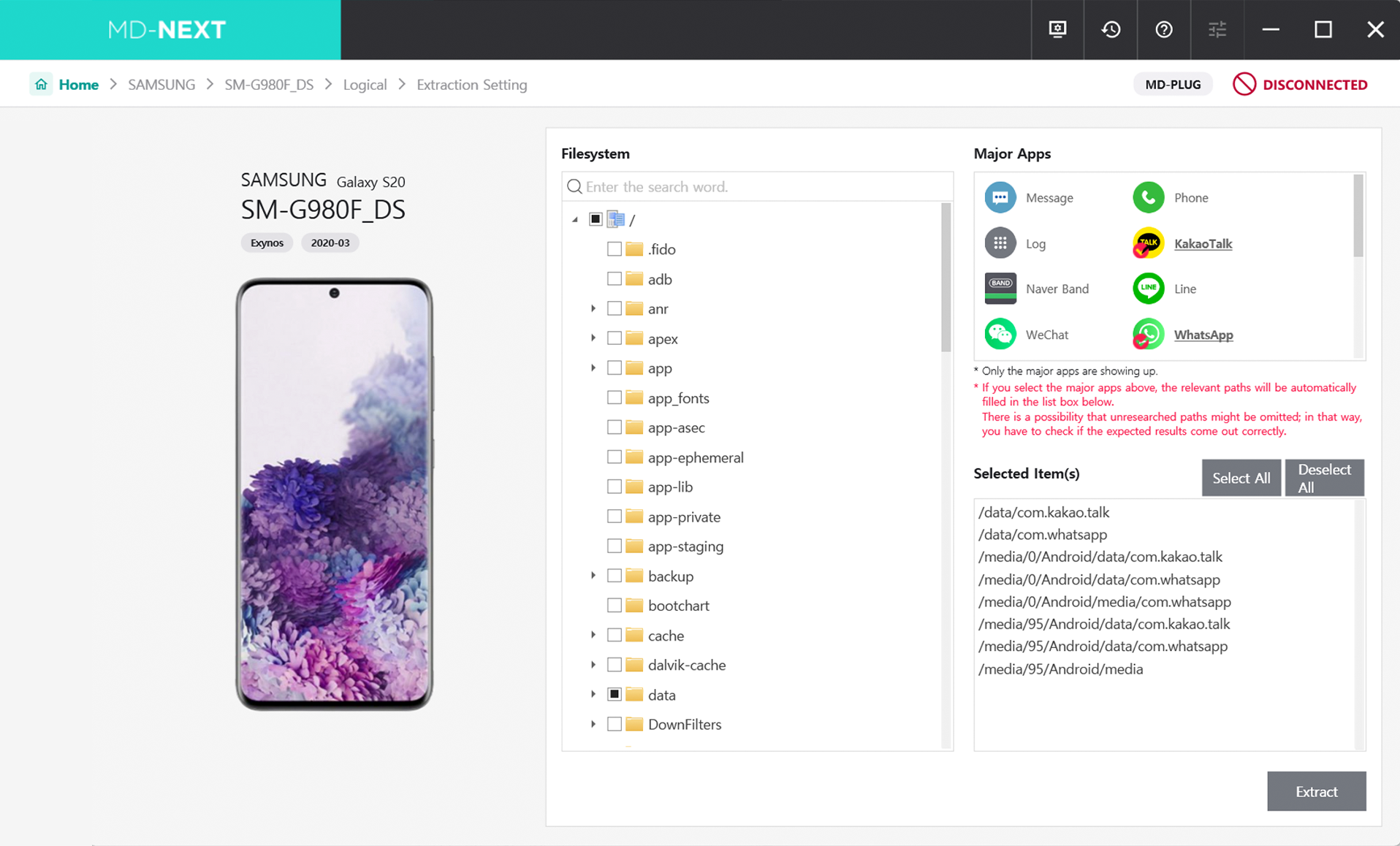Select the Phone app icon
1400x846 pixels.
click(1149, 197)
